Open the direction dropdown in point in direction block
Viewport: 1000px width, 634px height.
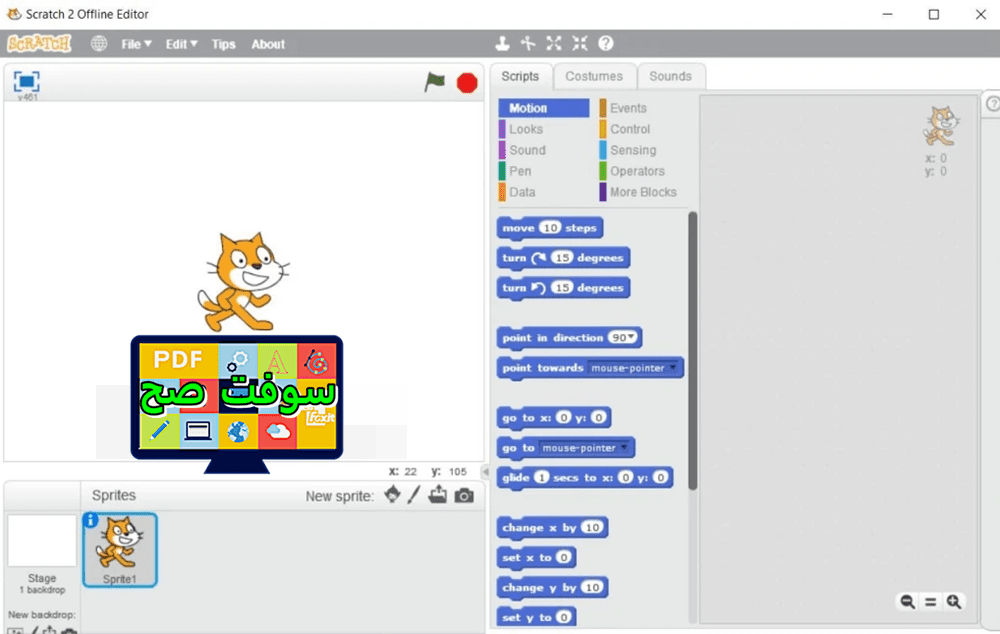pos(631,337)
